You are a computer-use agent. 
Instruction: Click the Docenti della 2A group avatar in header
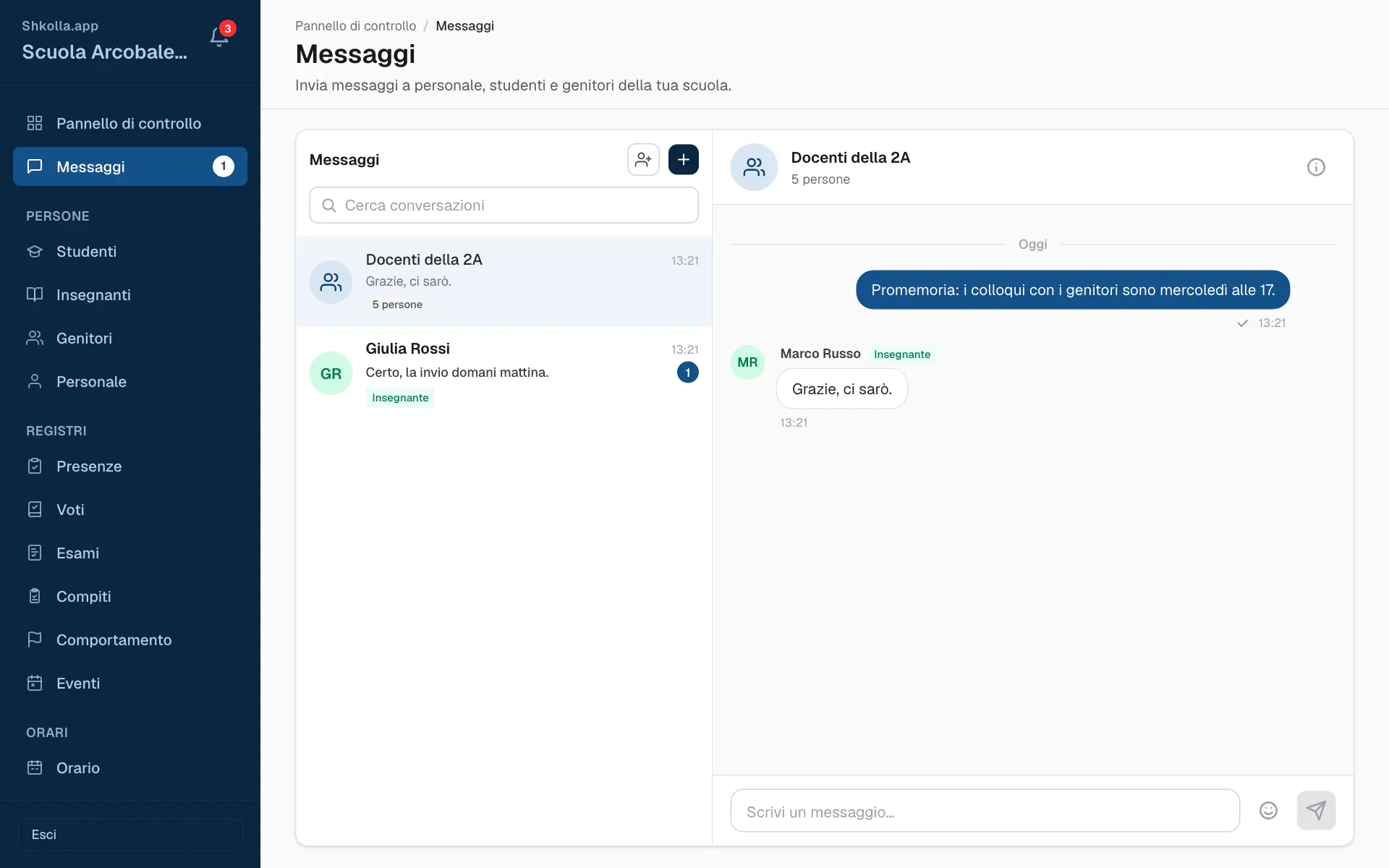click(754, 167)
